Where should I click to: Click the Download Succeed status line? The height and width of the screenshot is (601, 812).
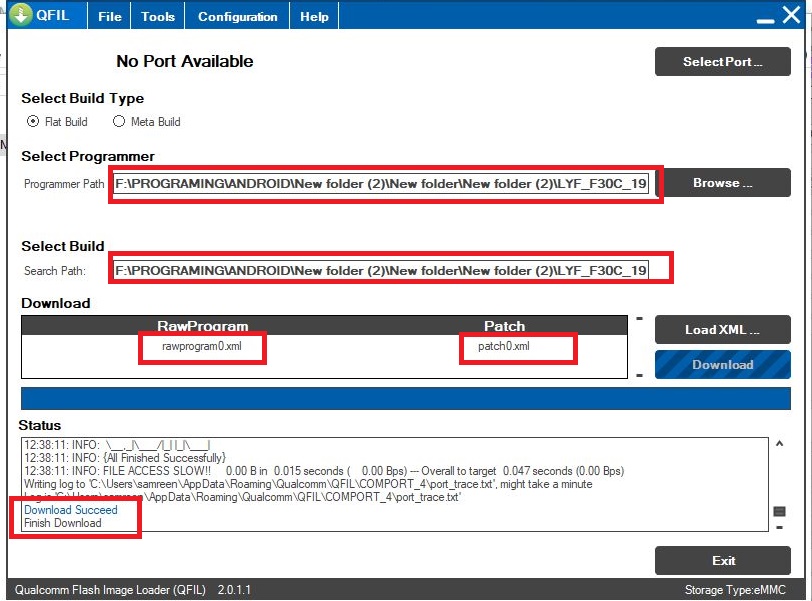point(71,510)
